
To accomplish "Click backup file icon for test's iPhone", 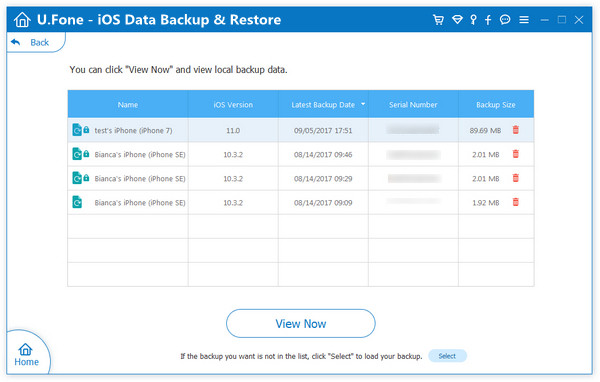I will click(77, 130).
